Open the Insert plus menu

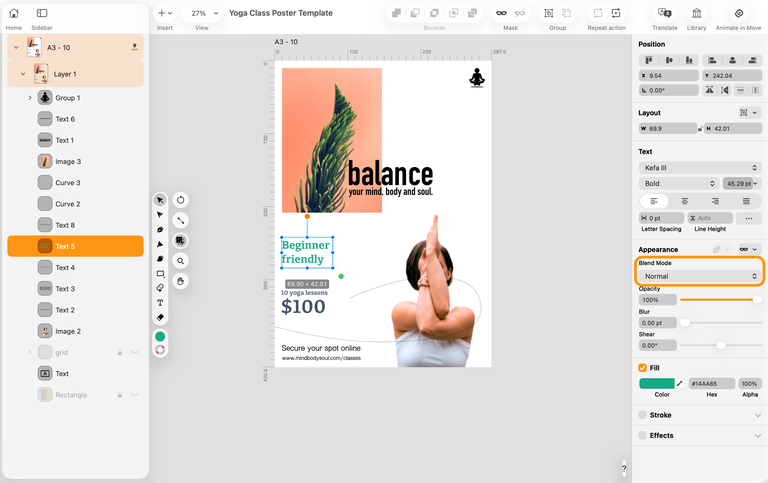click(x=165, y=13)
